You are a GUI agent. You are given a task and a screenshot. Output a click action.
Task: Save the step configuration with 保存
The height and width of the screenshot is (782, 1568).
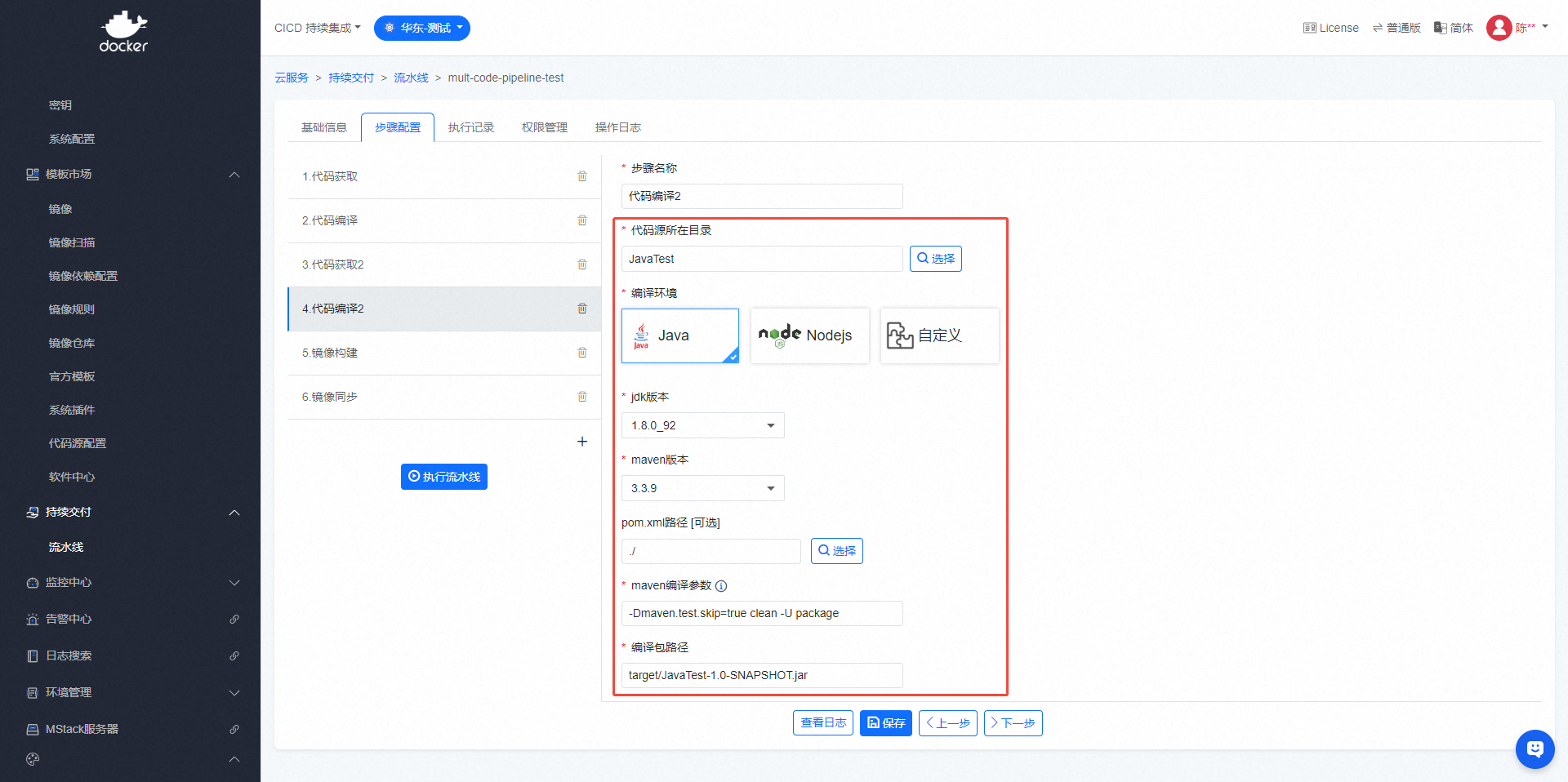pyautogui.click(x=885, y=723)
